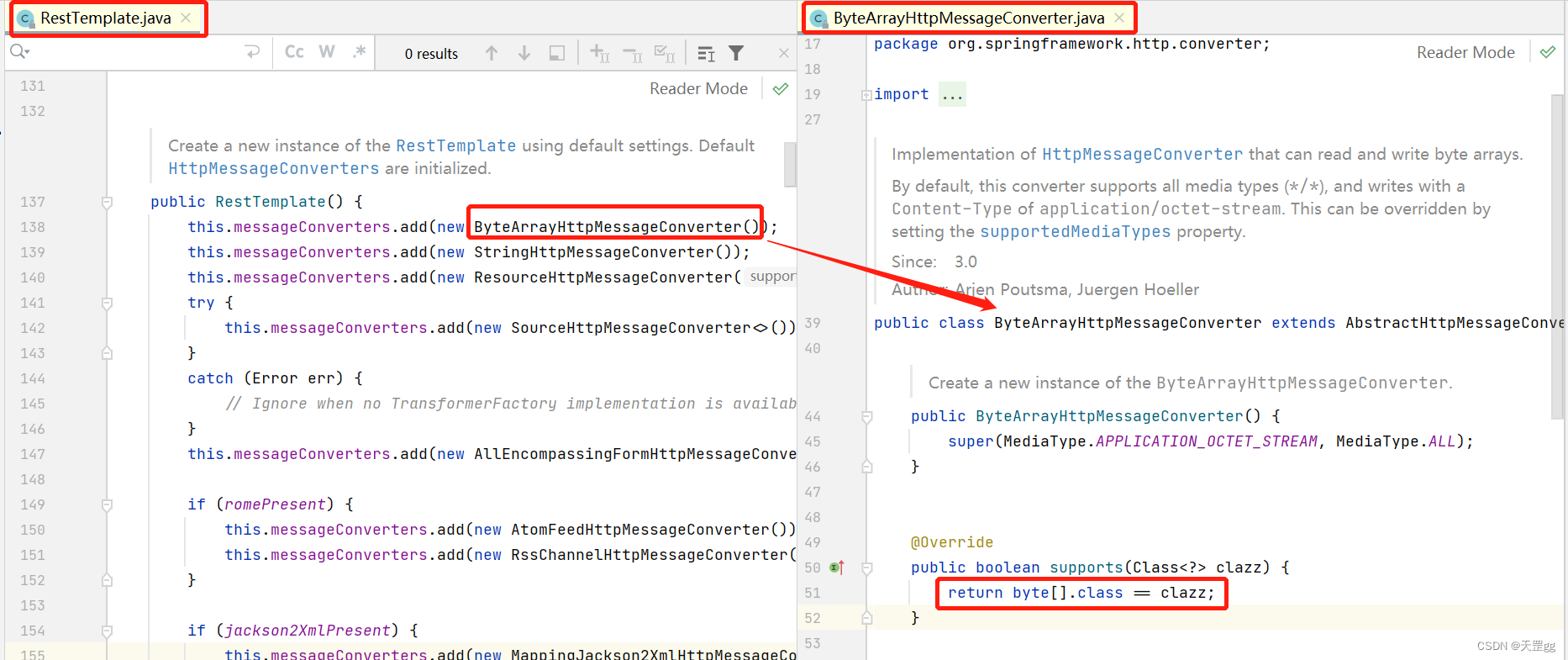Switch to the ByteArrayHttpMessageConverter.java tab

point(968,18)
